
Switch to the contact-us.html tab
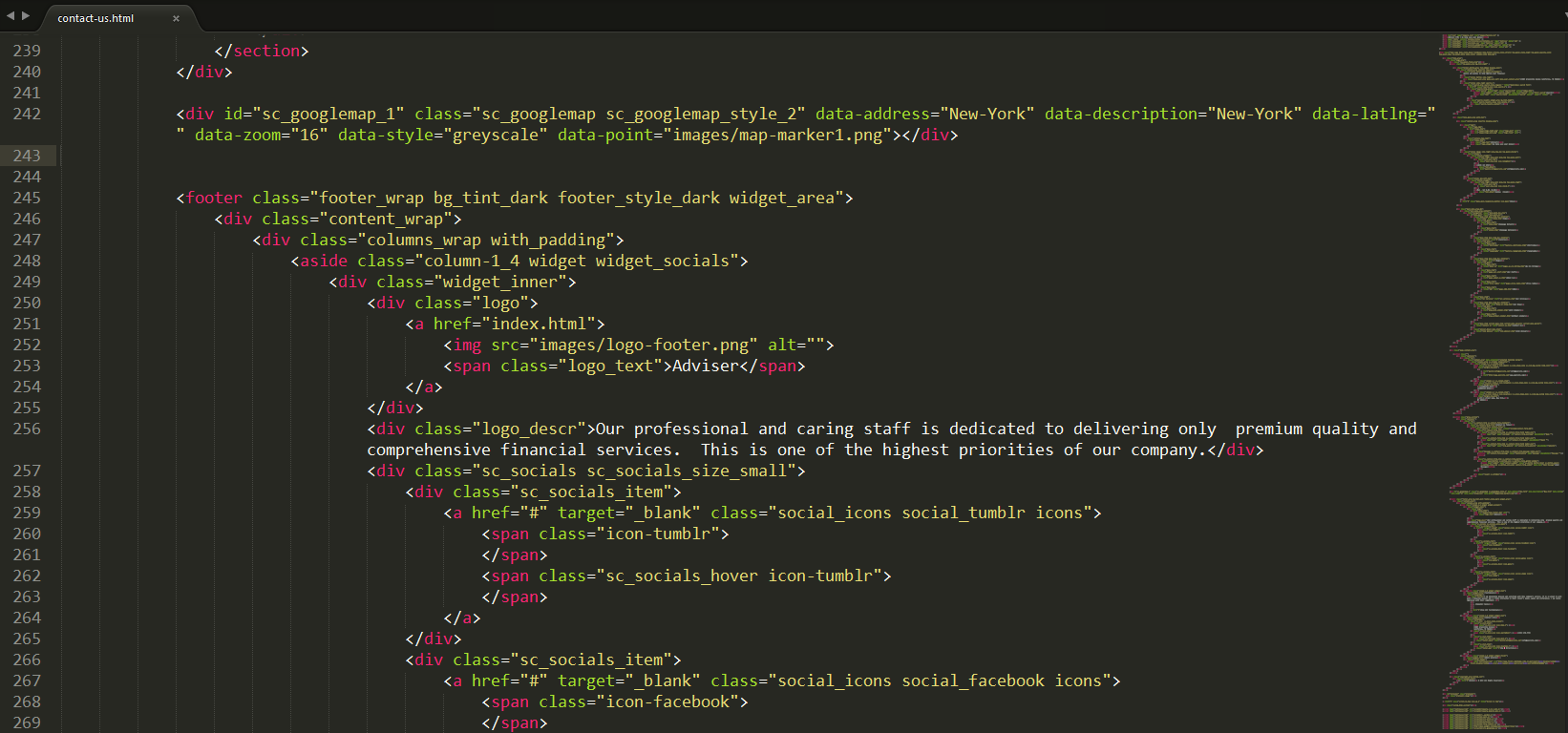[x=95, y=18]
